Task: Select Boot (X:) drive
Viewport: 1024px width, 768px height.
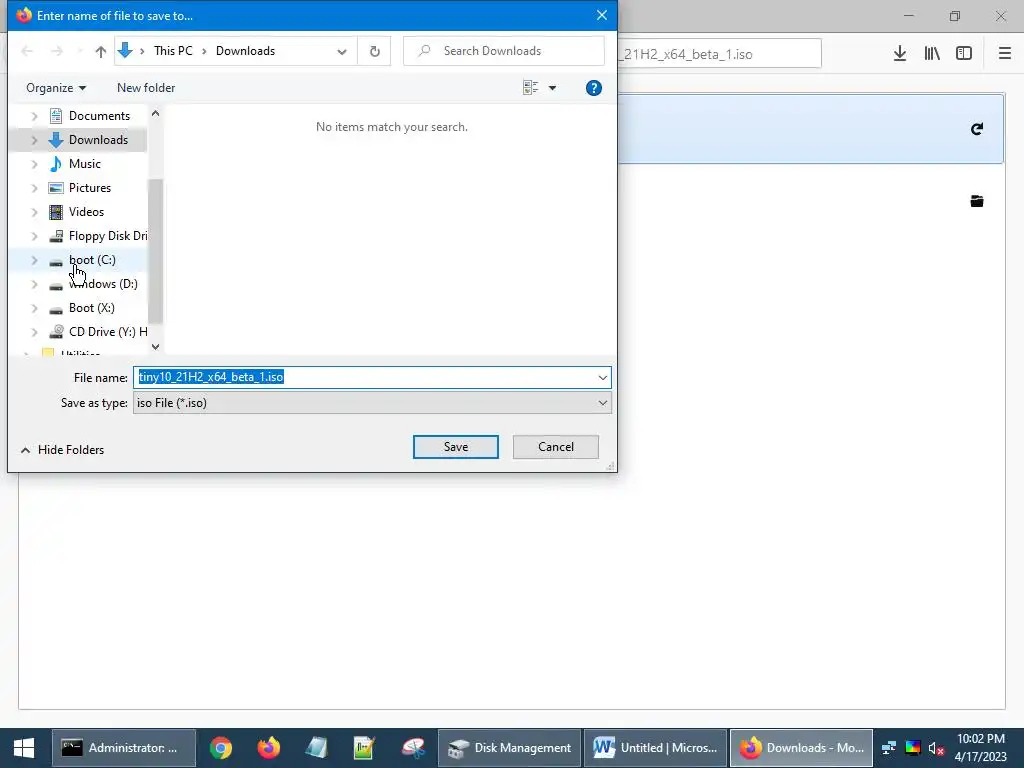Action: coord(91,308)
